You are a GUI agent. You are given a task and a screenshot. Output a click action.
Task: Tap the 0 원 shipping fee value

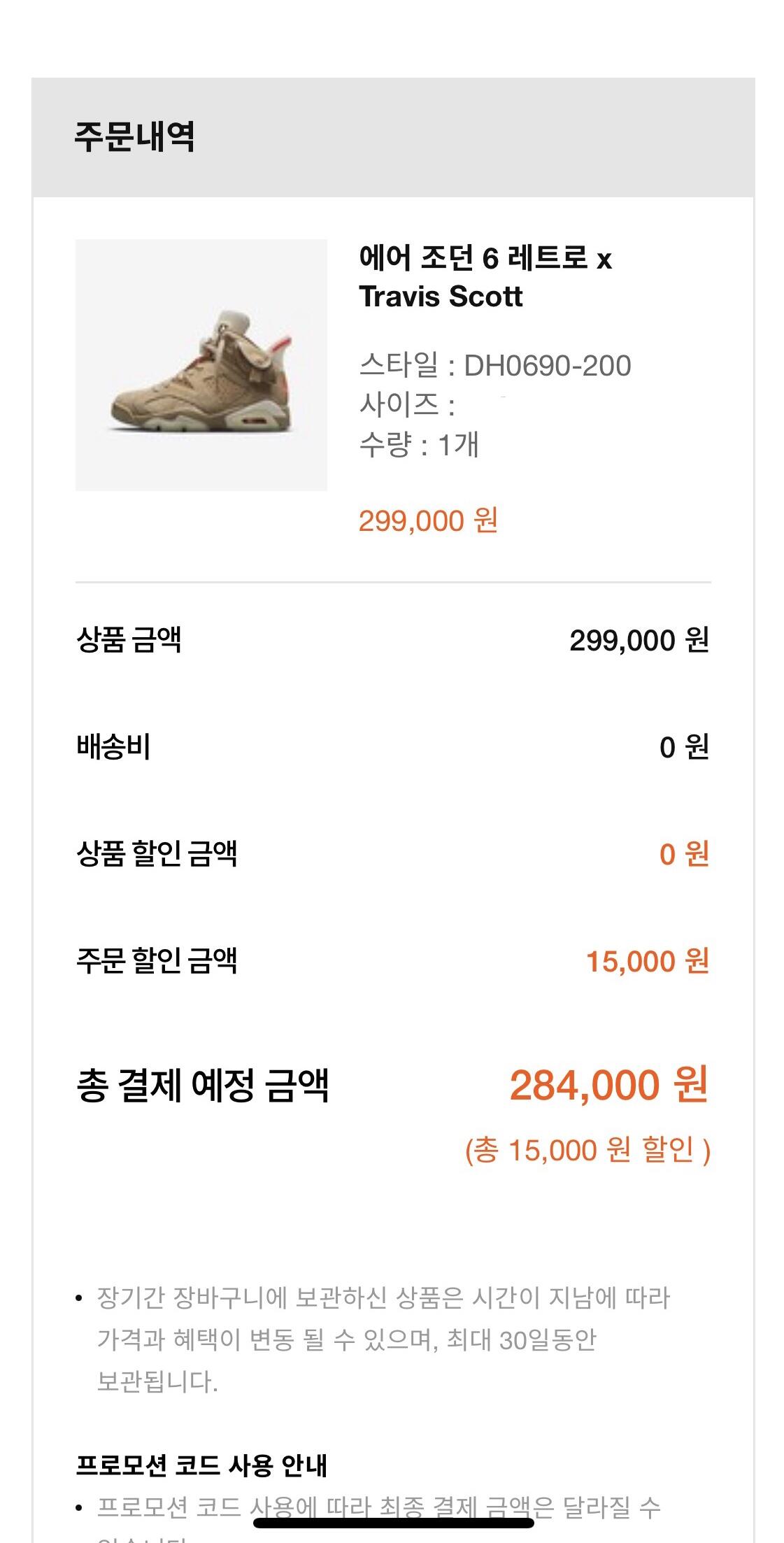683,747
